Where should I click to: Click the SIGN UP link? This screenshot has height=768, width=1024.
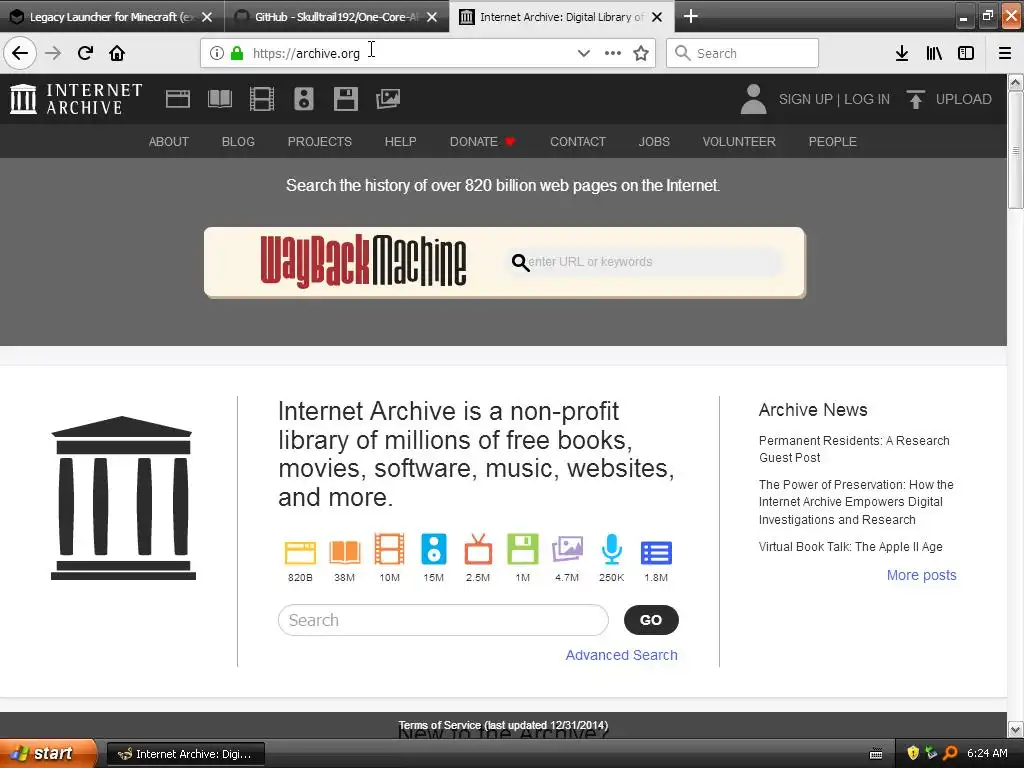click(x=805, y=99)
